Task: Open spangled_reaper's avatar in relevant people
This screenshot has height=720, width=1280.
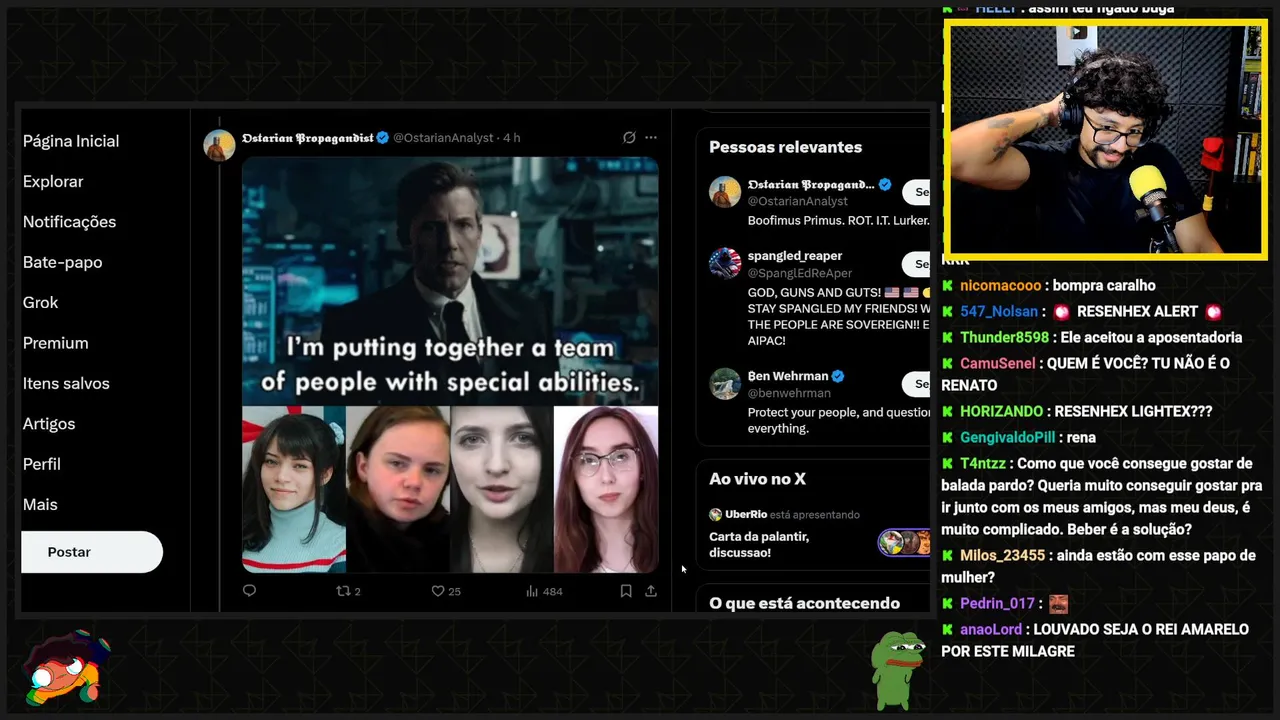Action: 725,263
